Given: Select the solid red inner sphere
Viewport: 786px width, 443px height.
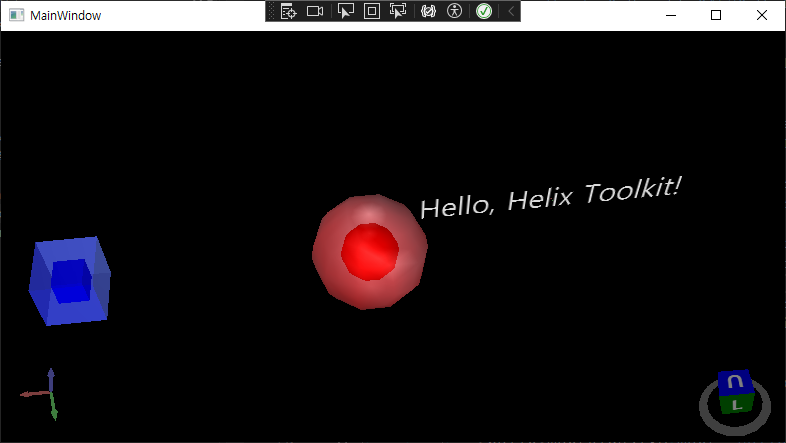Looking at the screenshot, I should coord(370,252).
